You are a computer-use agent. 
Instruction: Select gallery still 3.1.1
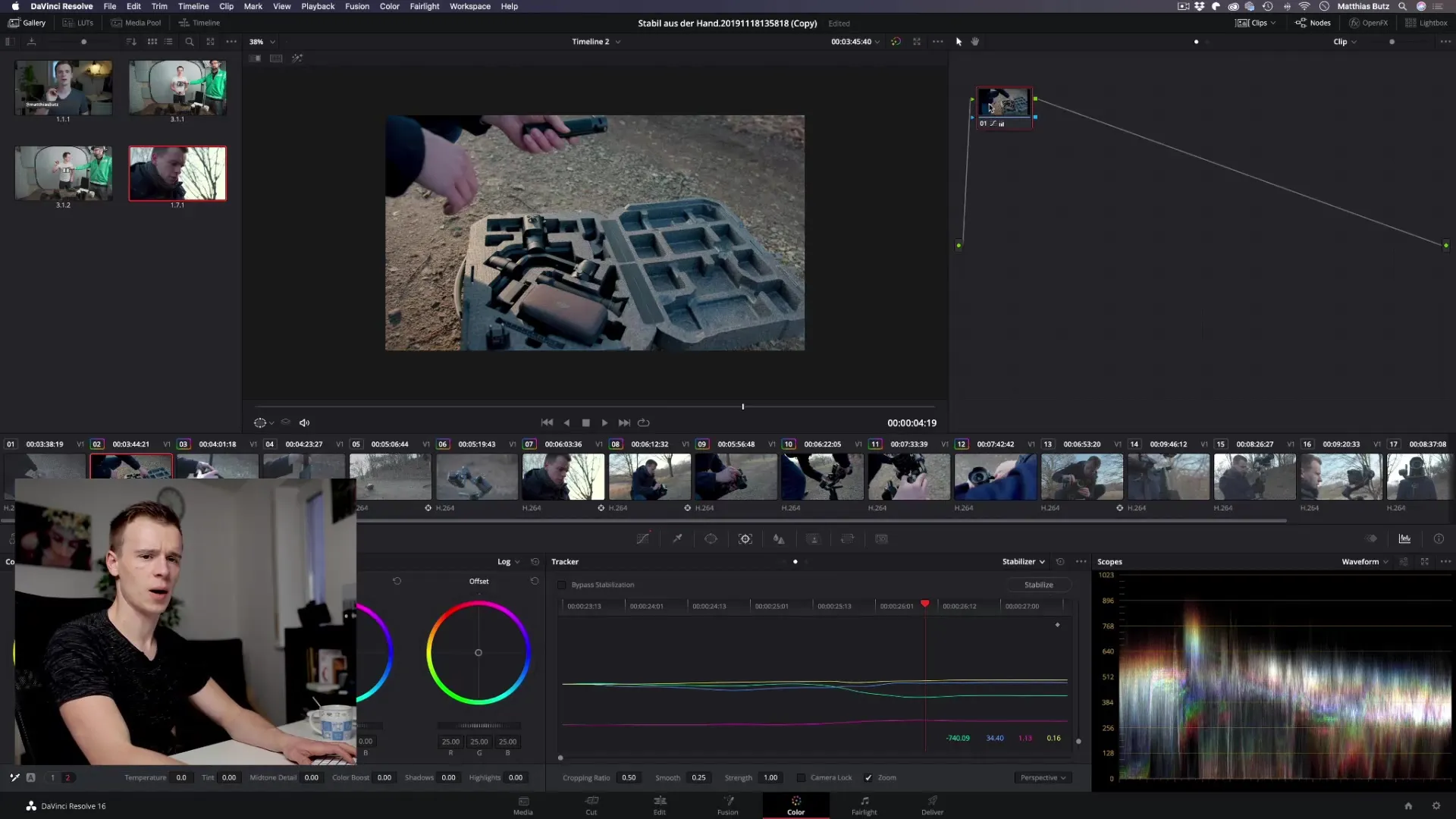[177, 89]
